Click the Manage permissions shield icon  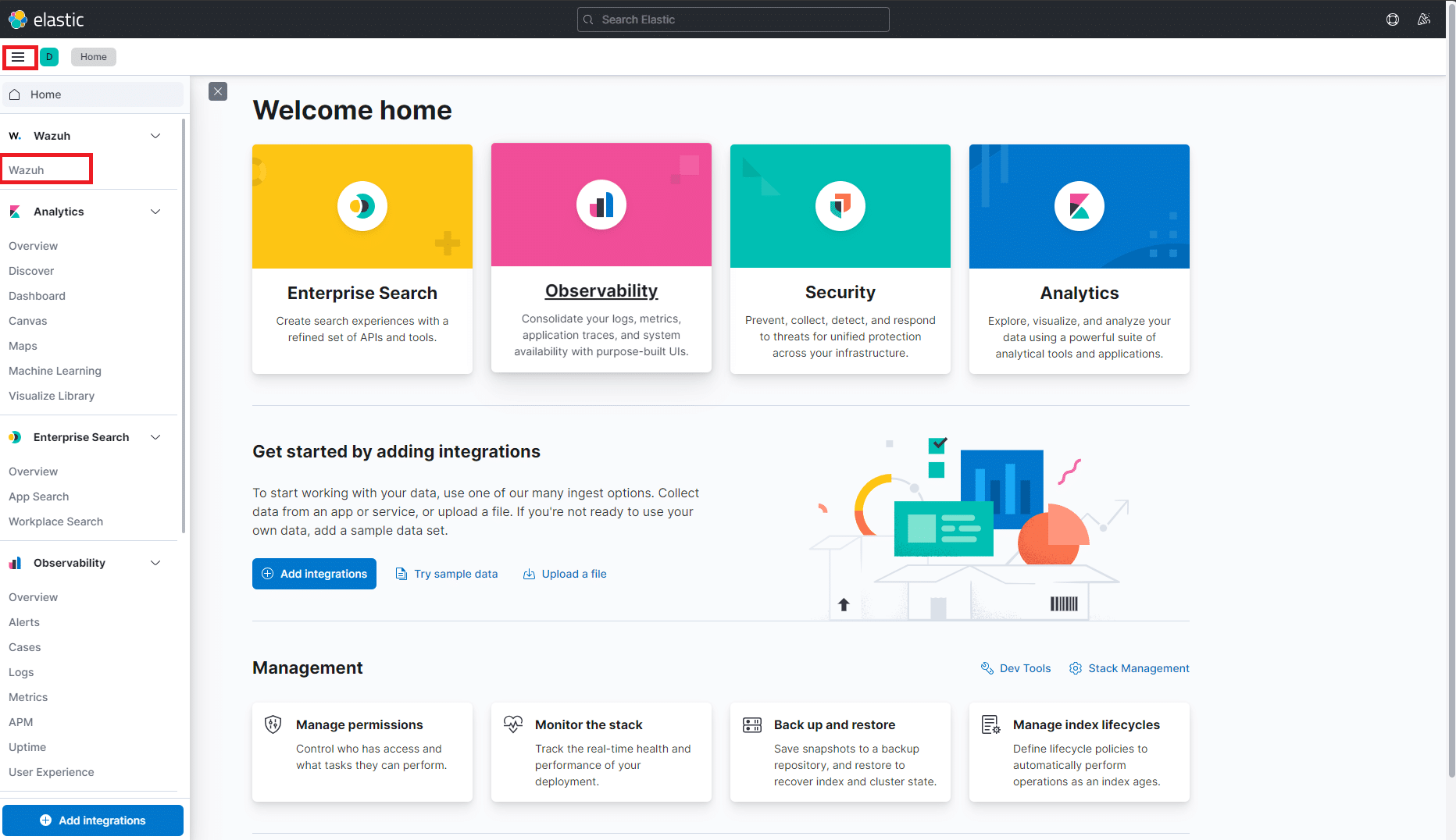pos(273,724)
